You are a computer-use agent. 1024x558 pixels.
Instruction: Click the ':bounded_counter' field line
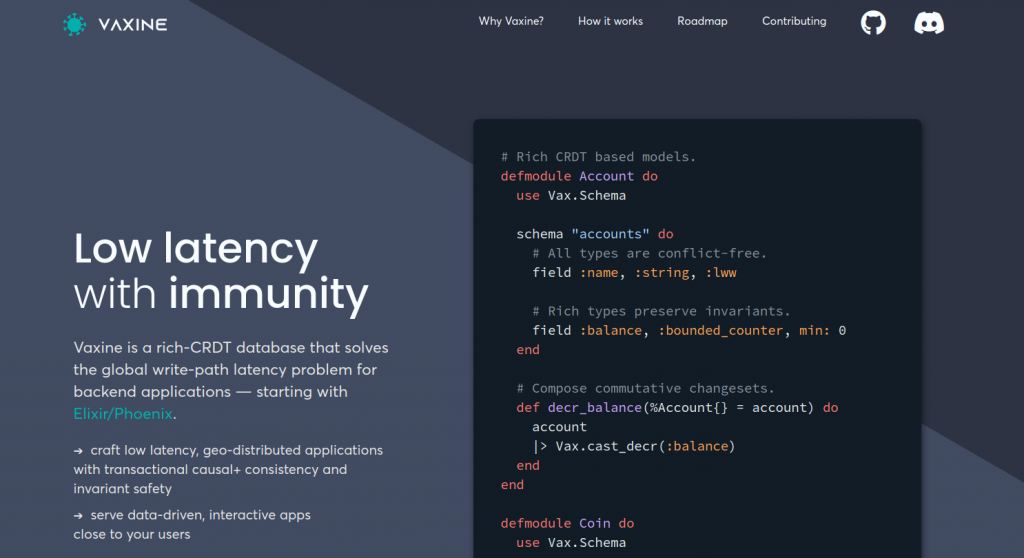[688, 331]
